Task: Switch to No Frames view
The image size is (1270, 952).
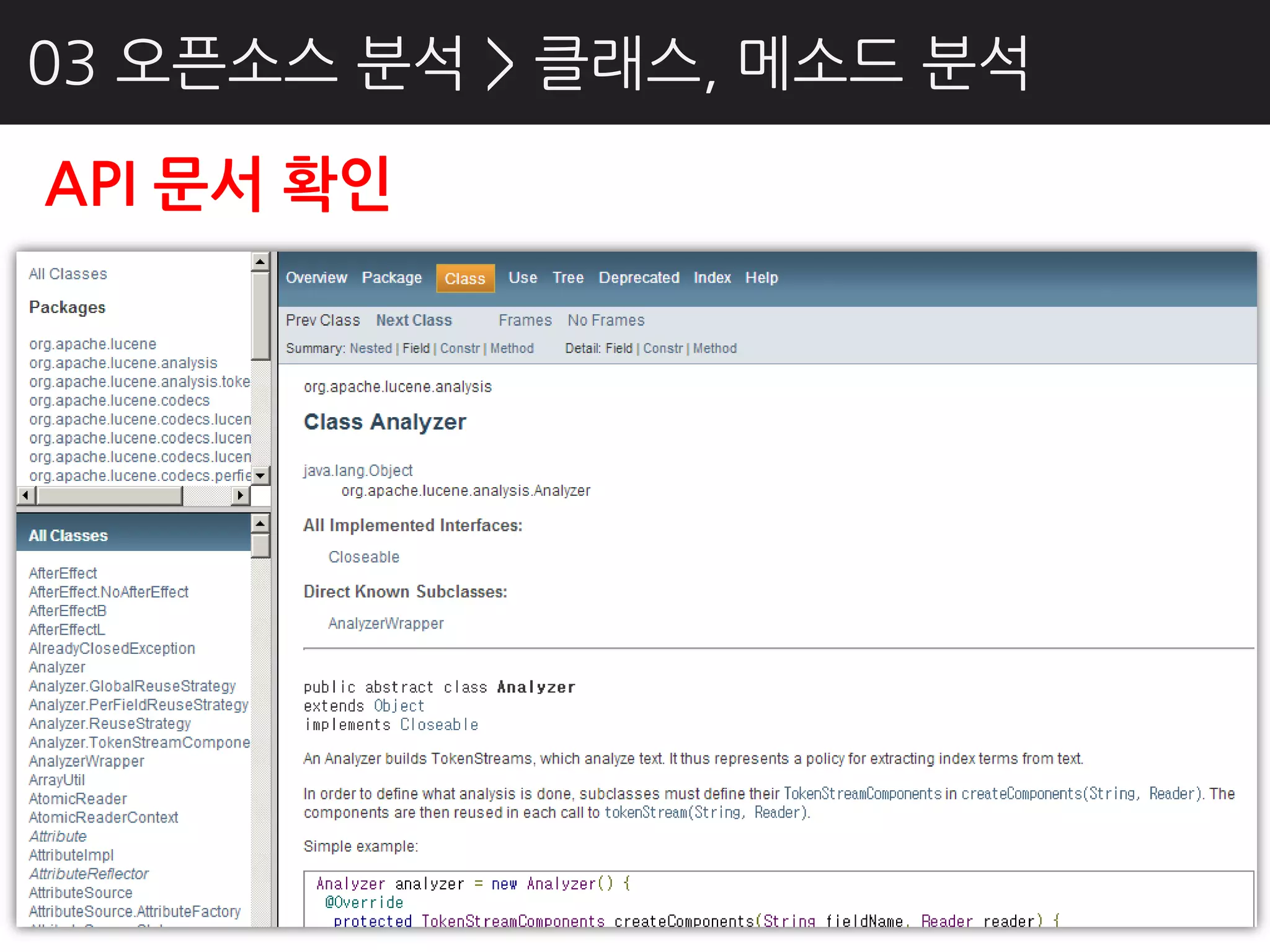Action: (606, 320)
